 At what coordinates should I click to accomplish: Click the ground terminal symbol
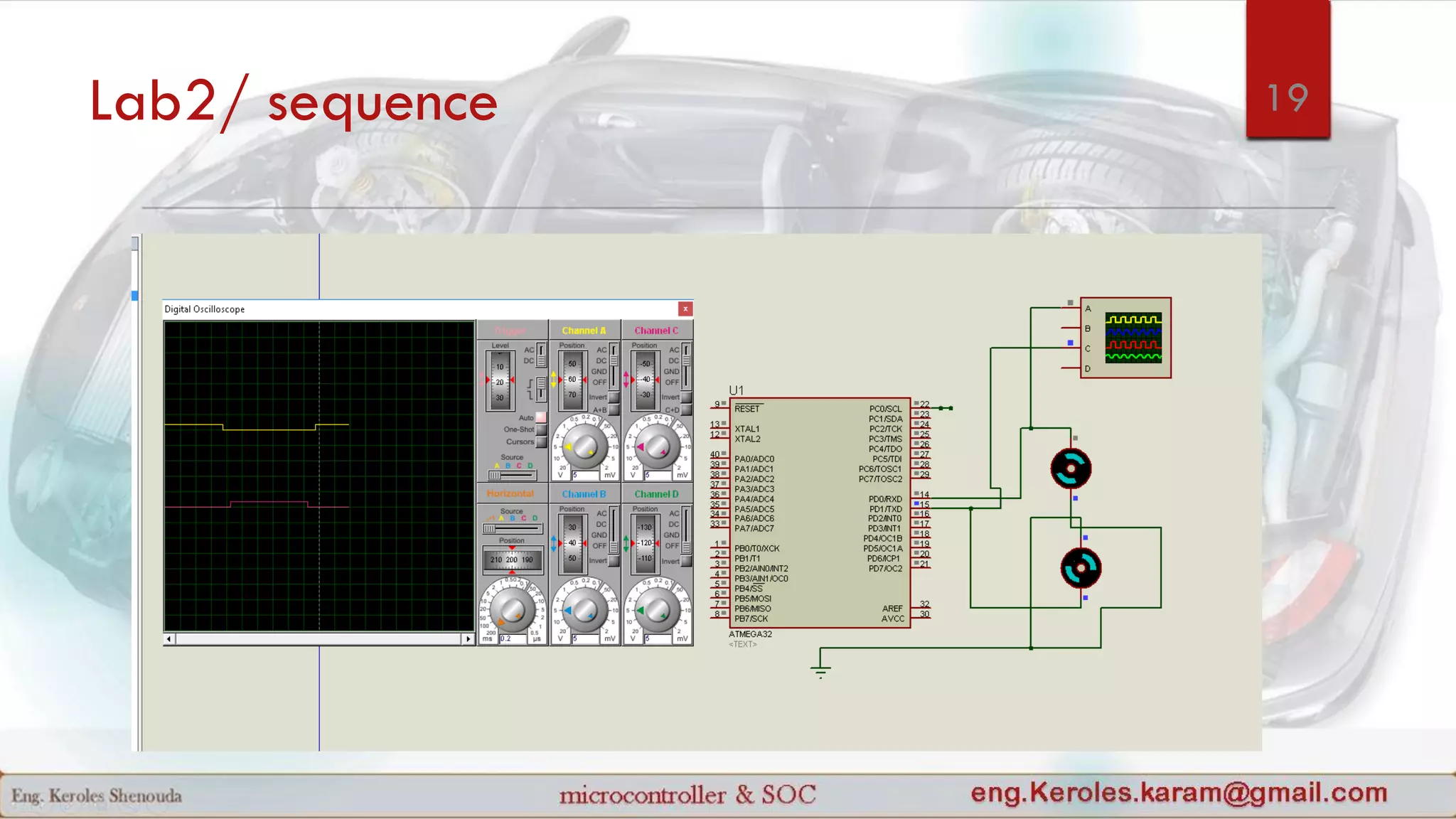pyautogui.click(x=820, y=670)
